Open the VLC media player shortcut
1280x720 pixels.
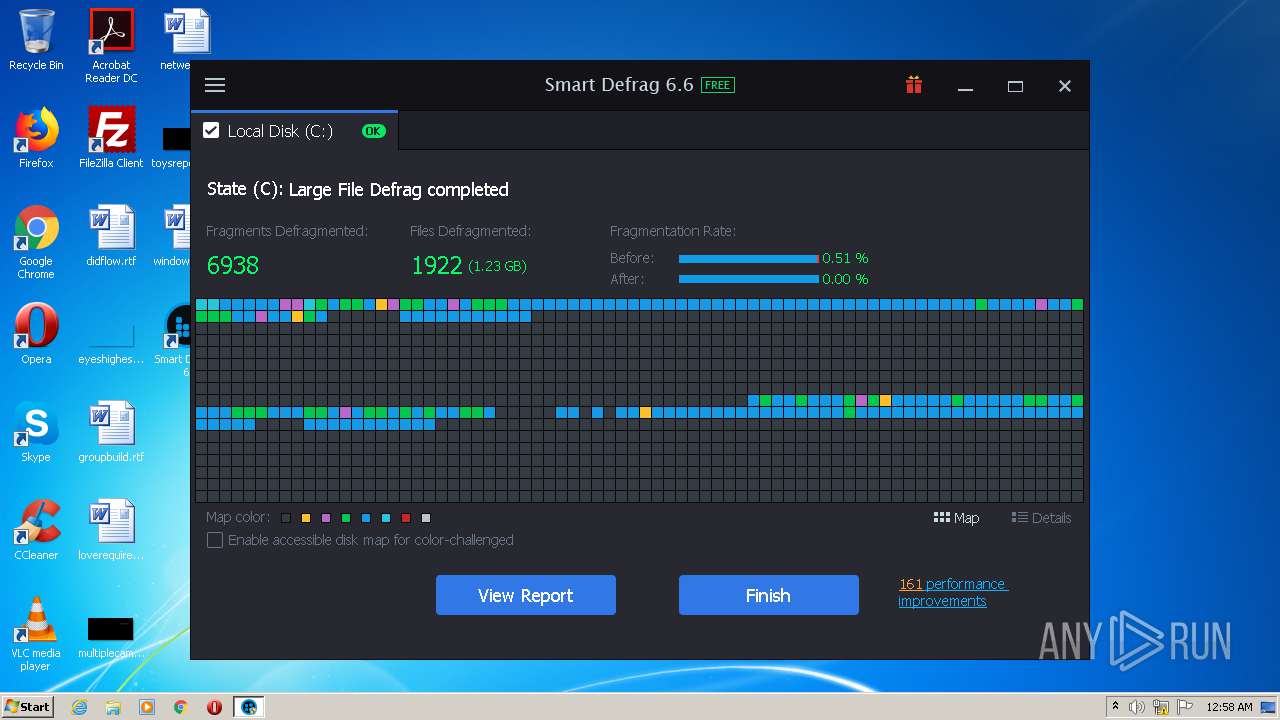(x=36, y=634)
